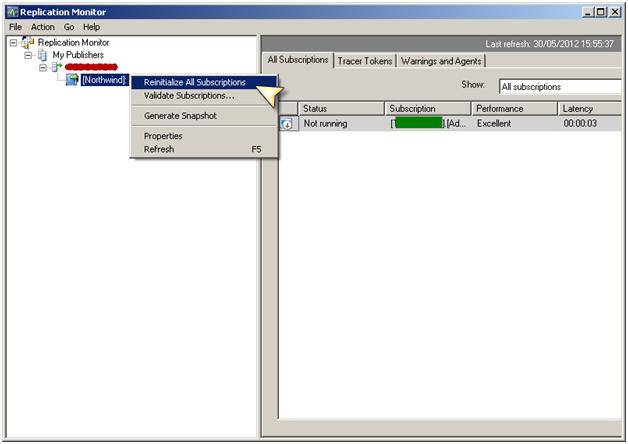Viewport: 628px width, 444px height.
Task: Open the Go menu
Action: 69,27
